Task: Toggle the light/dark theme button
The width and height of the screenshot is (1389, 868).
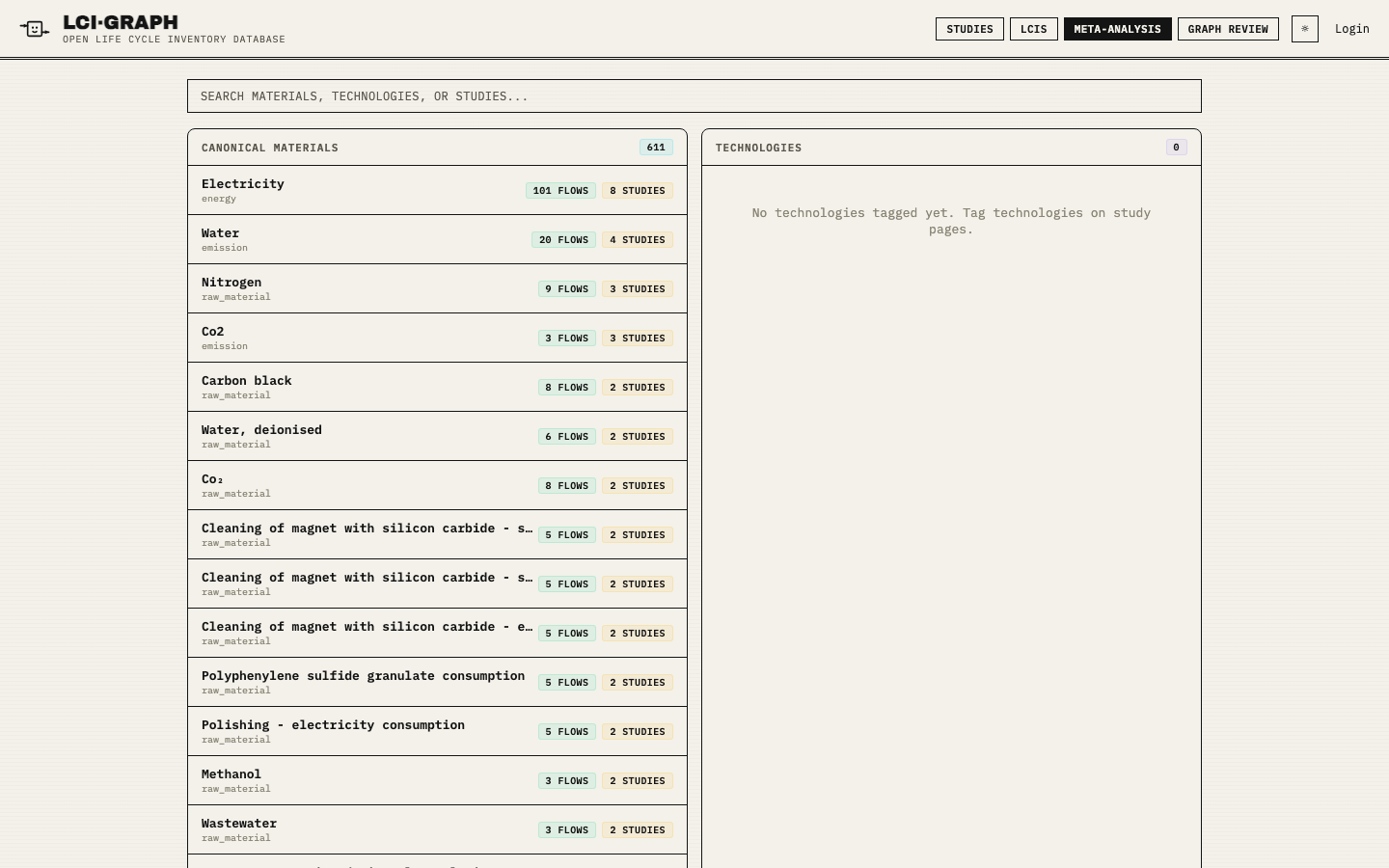Action: [x=1305, y=29]
